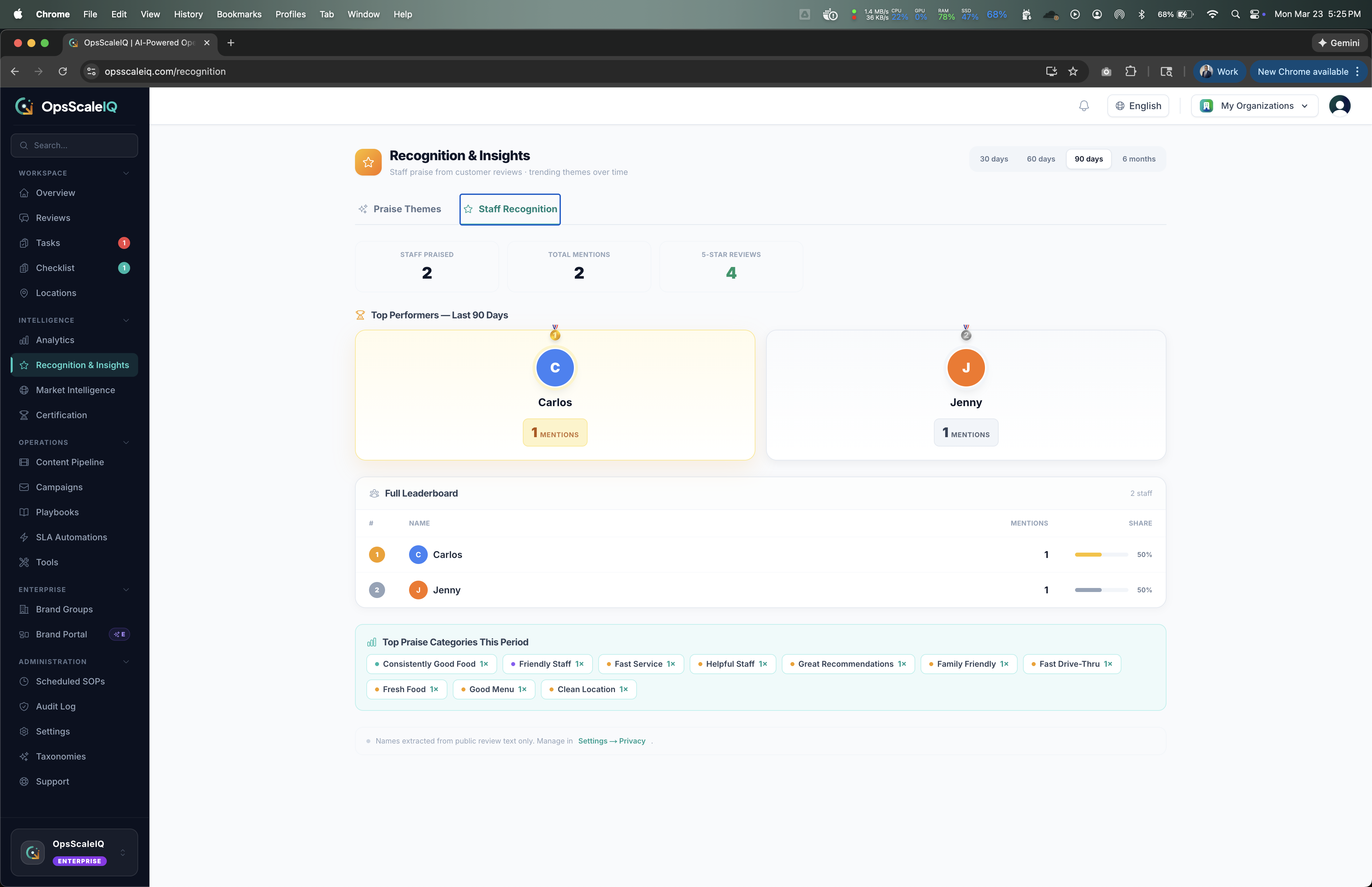This screenshot has height=887, width=1372.
Task: Follow the Settings → Privacy link
Action: click(612, 741)
